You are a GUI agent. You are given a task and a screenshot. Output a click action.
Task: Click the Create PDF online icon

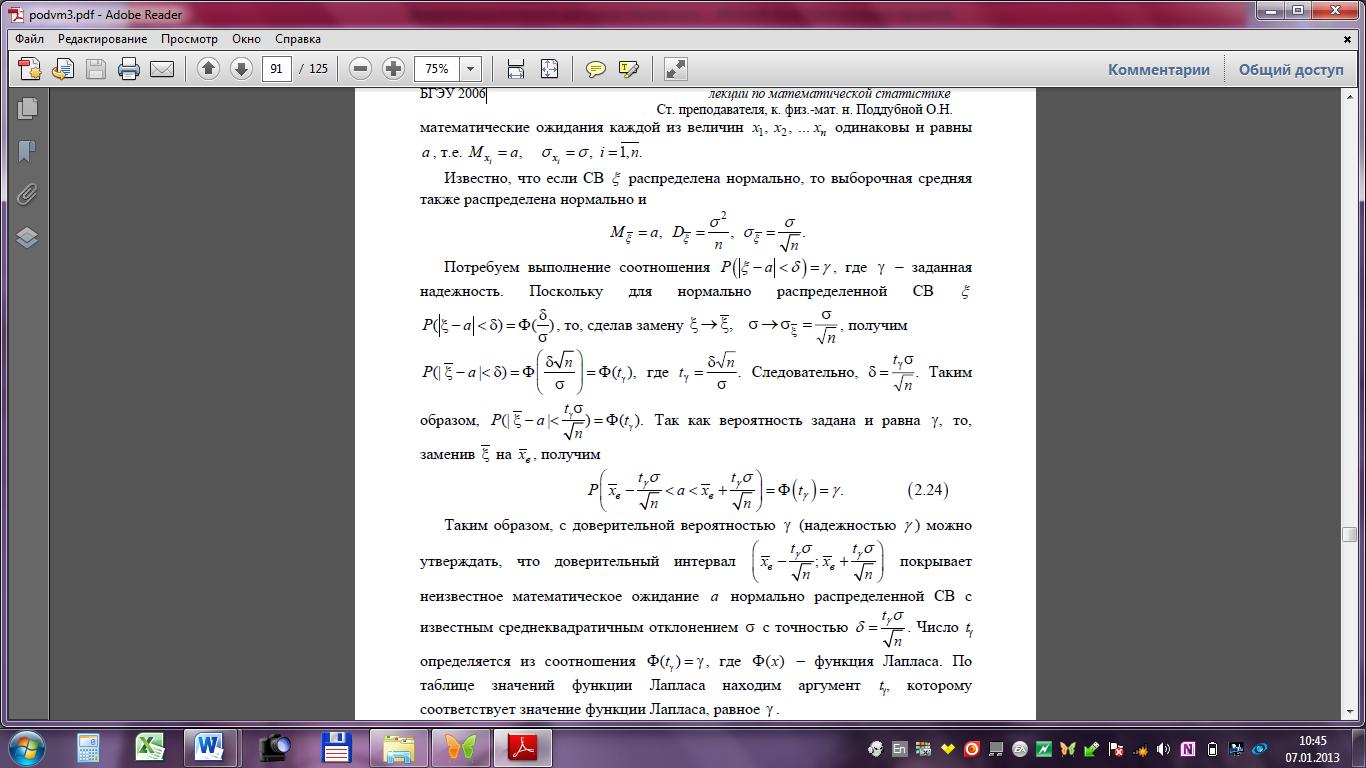click(x=30, y=69)
